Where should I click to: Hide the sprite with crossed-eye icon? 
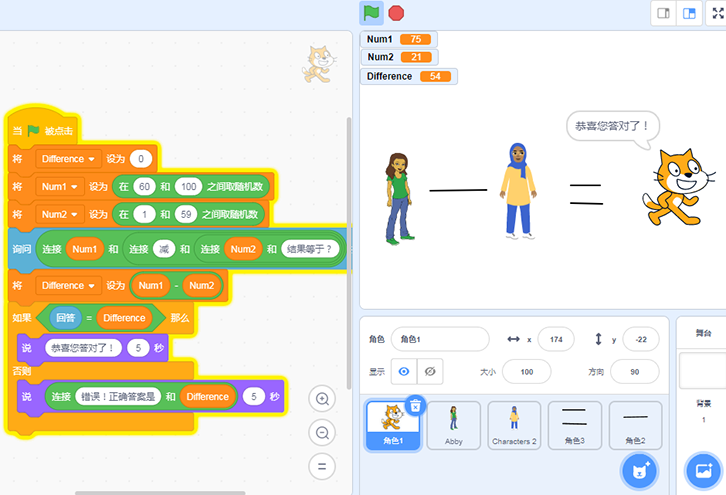click(x=430, y=371)
